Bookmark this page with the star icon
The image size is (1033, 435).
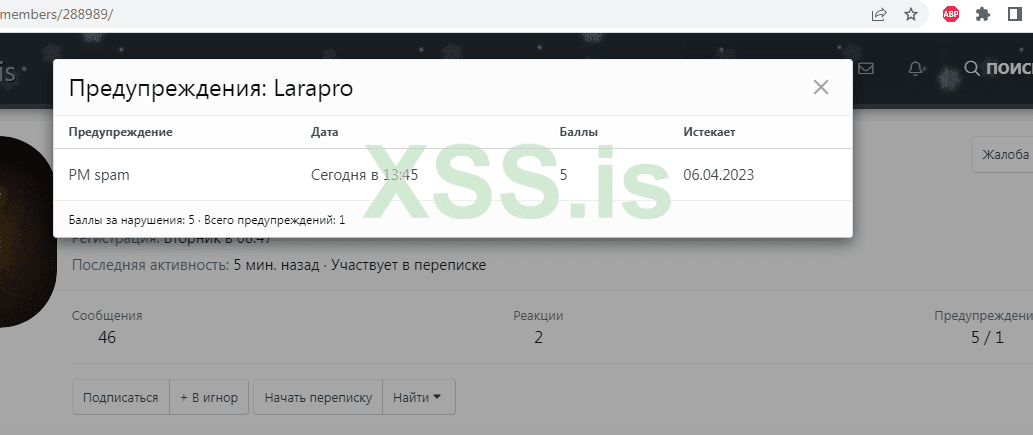click(911, 14)
